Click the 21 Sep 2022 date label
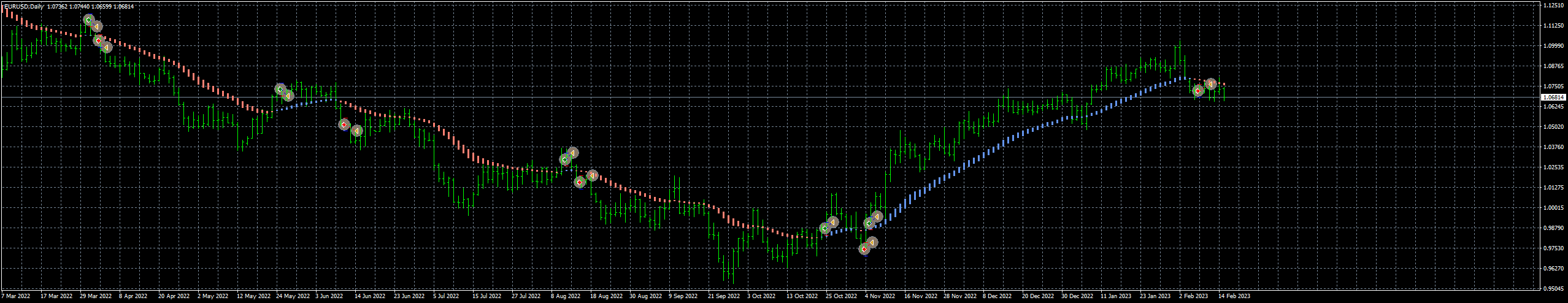 (724, 296)
